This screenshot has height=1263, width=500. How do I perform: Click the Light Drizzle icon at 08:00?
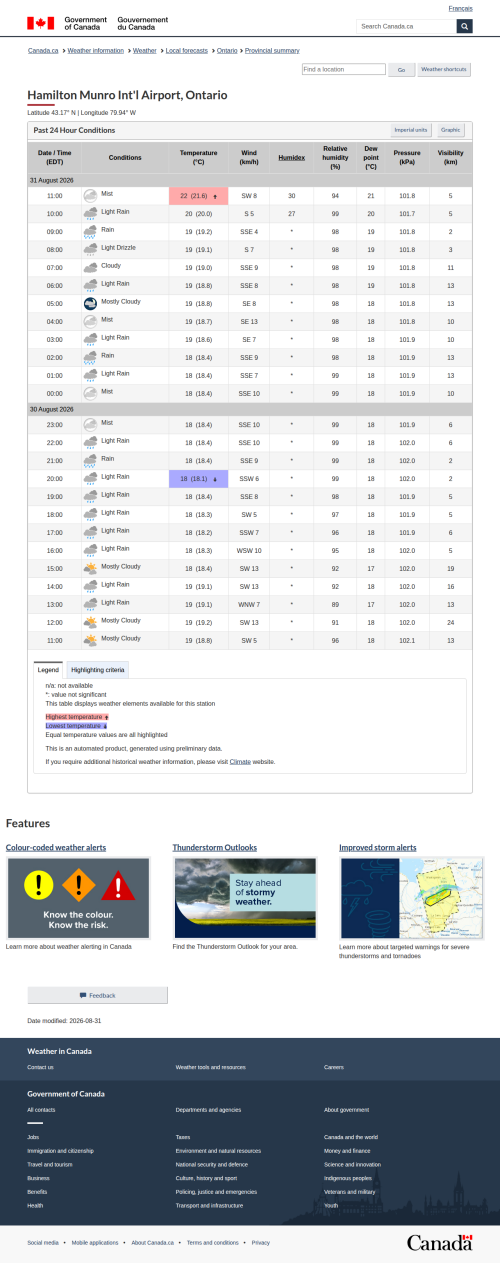point(90,249)
